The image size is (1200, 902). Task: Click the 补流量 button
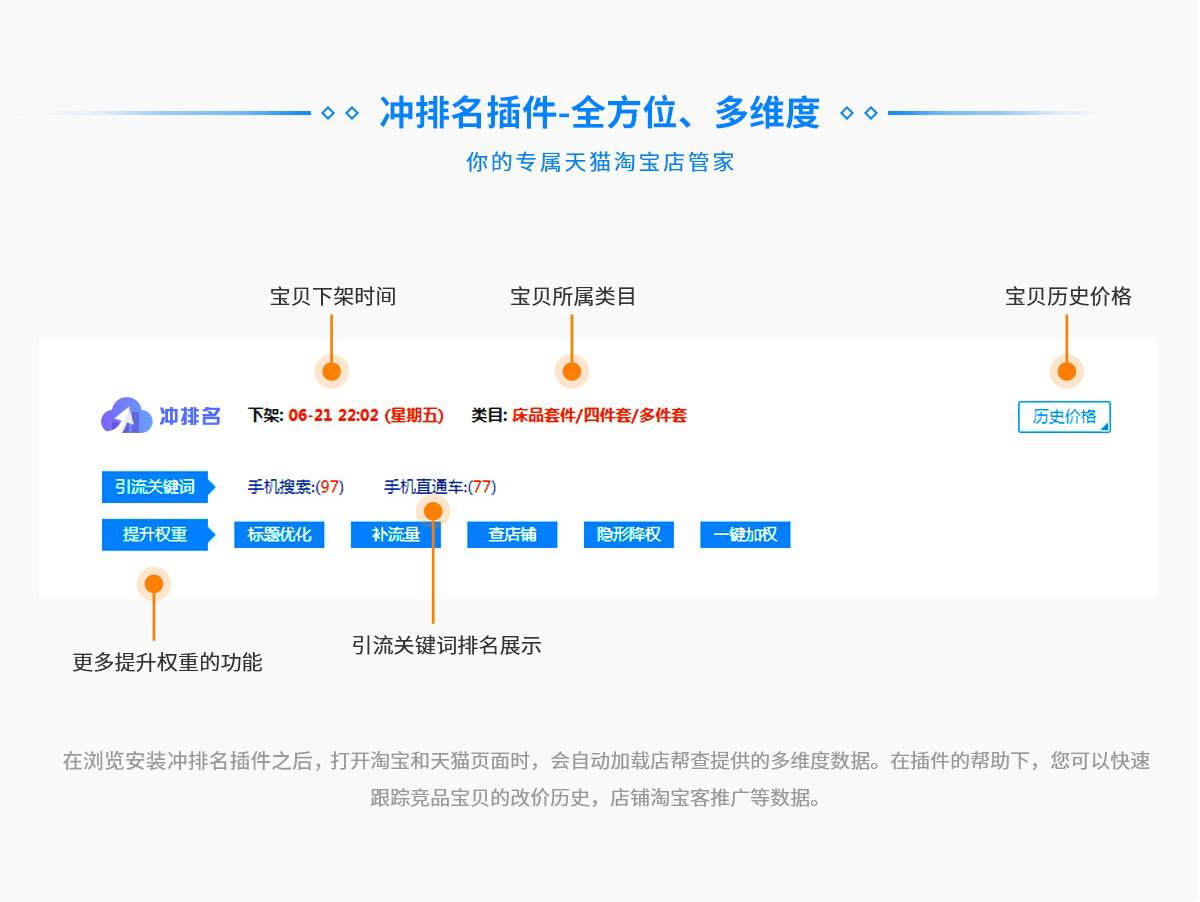click(396, 535)
